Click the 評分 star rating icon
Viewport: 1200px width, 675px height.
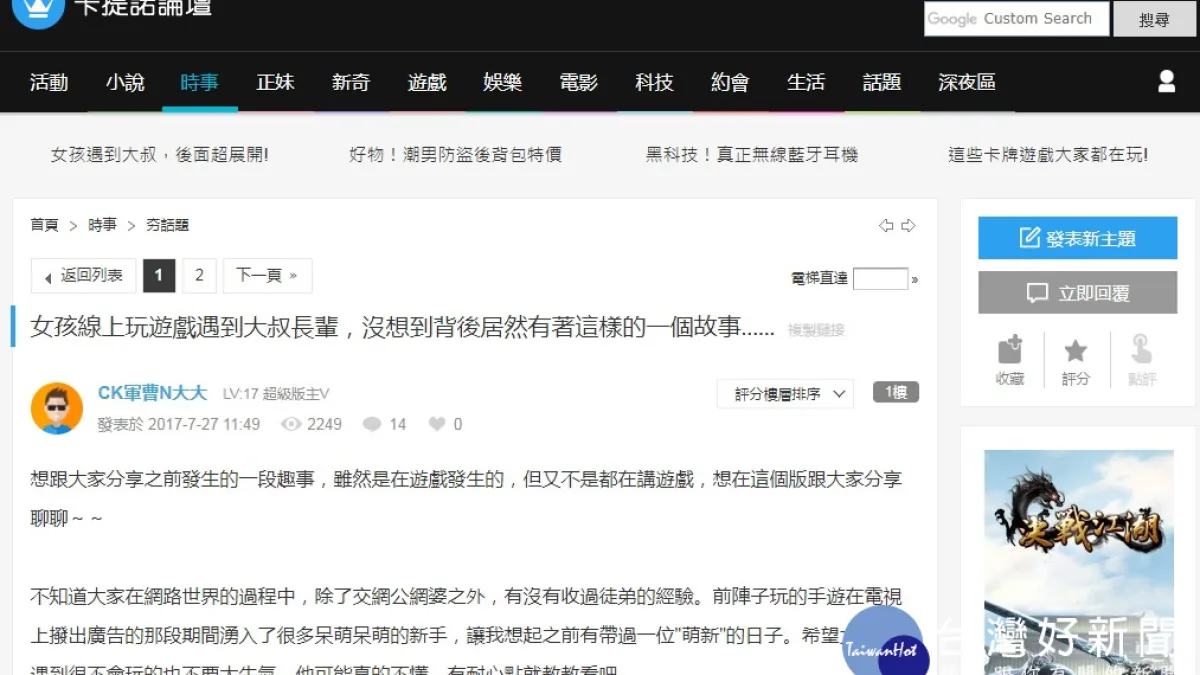tap(1076, 350)
